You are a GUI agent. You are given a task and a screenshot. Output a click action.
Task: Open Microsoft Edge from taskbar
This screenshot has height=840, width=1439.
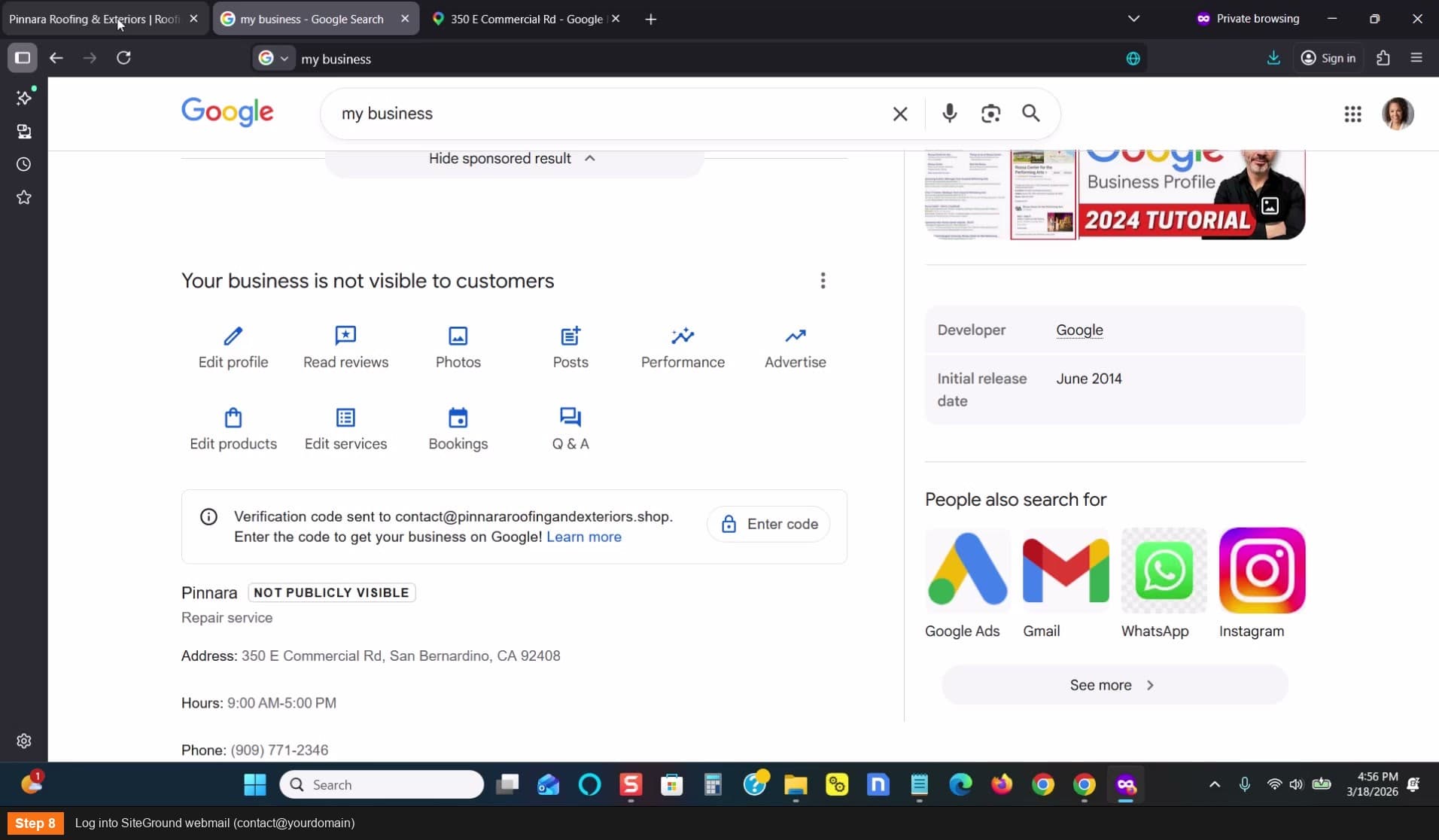point(960,784)
